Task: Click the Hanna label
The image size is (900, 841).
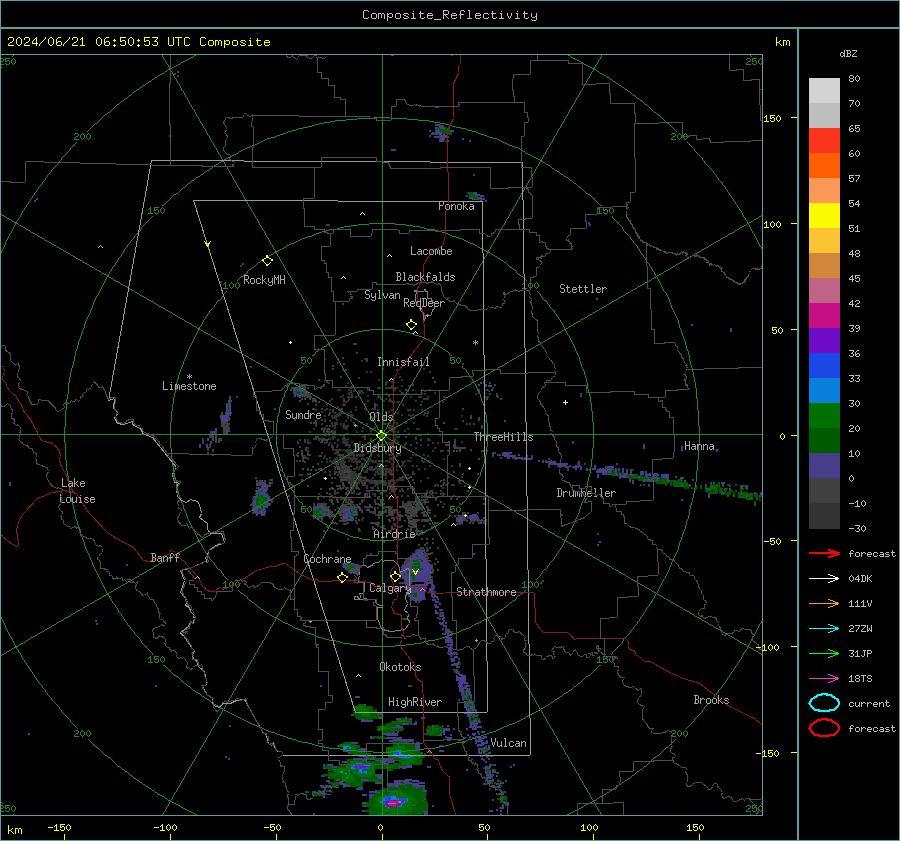Action: tap(699, 446)
